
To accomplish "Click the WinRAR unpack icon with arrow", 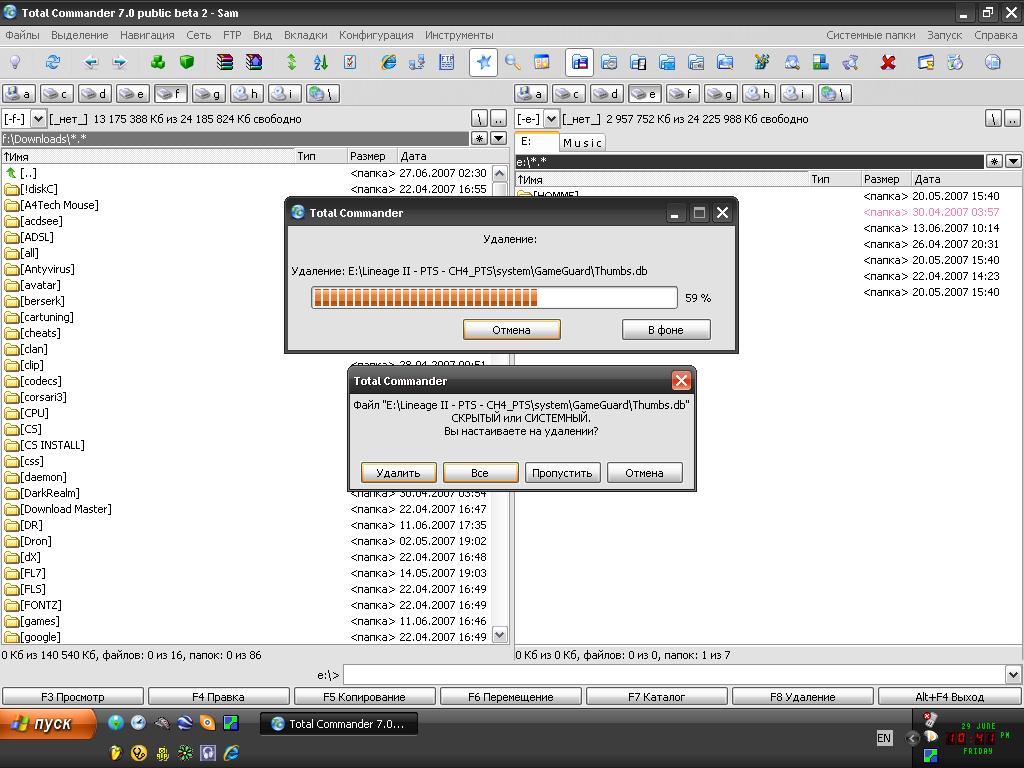I will [254, 62].
